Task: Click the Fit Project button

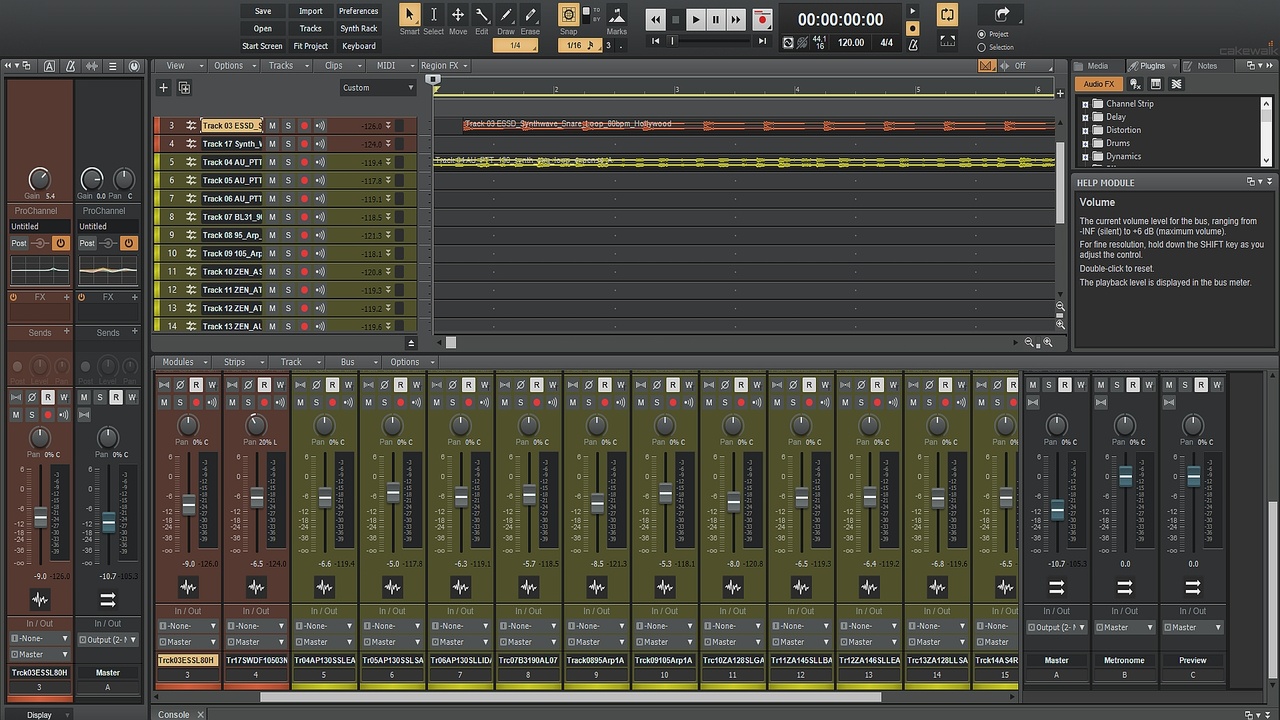Action: 310,46
